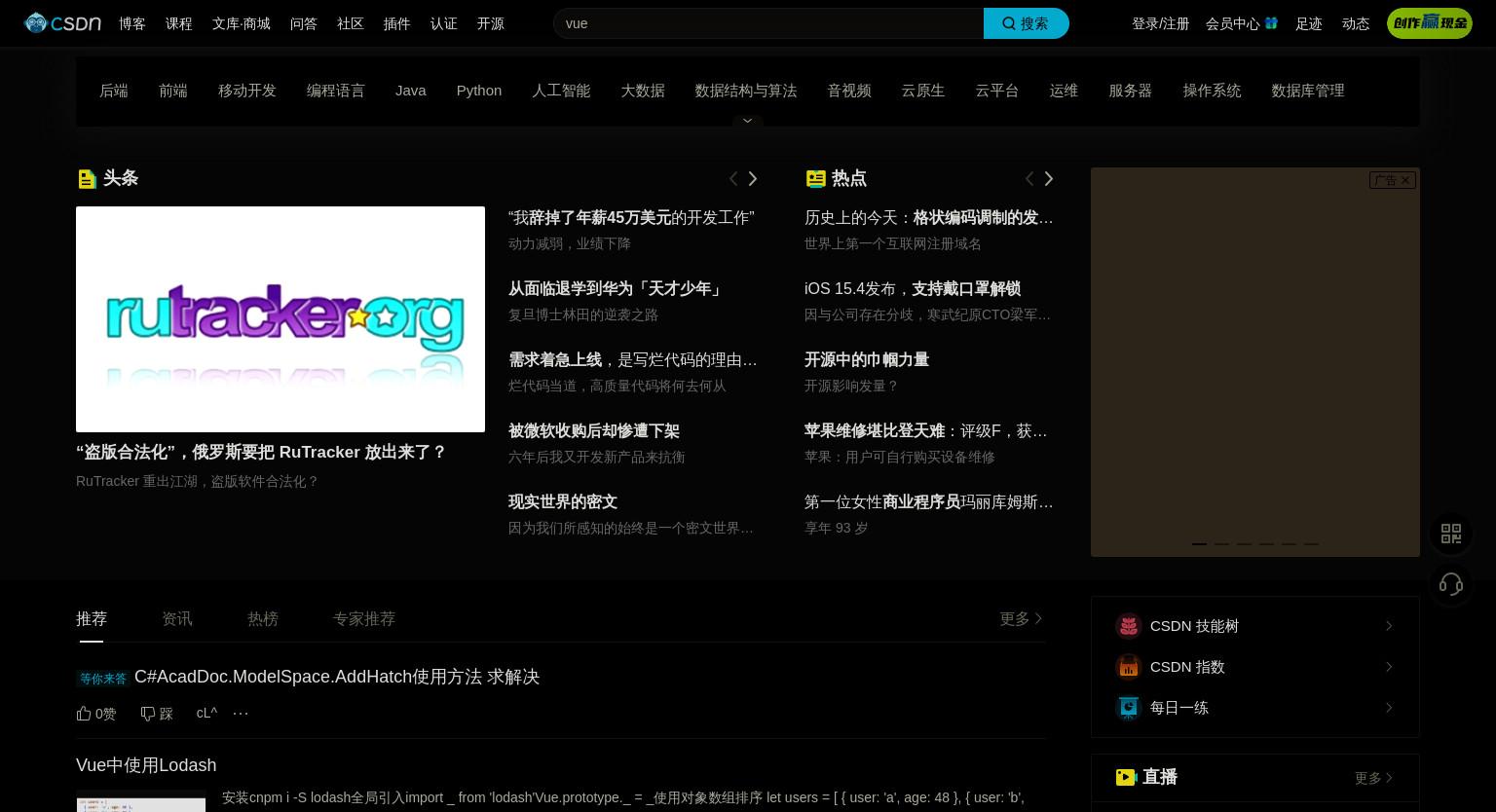Open 动态 link
The height and width of the screenshot is (812, 1496).
(x=1356, y=23)
